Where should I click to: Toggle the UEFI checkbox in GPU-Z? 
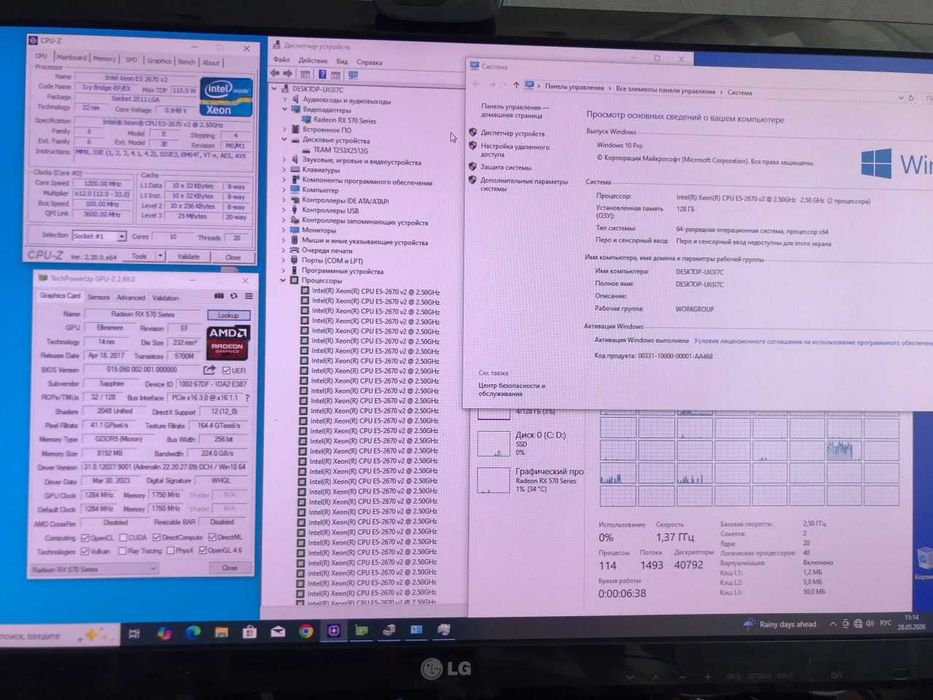tap(226, 370)
